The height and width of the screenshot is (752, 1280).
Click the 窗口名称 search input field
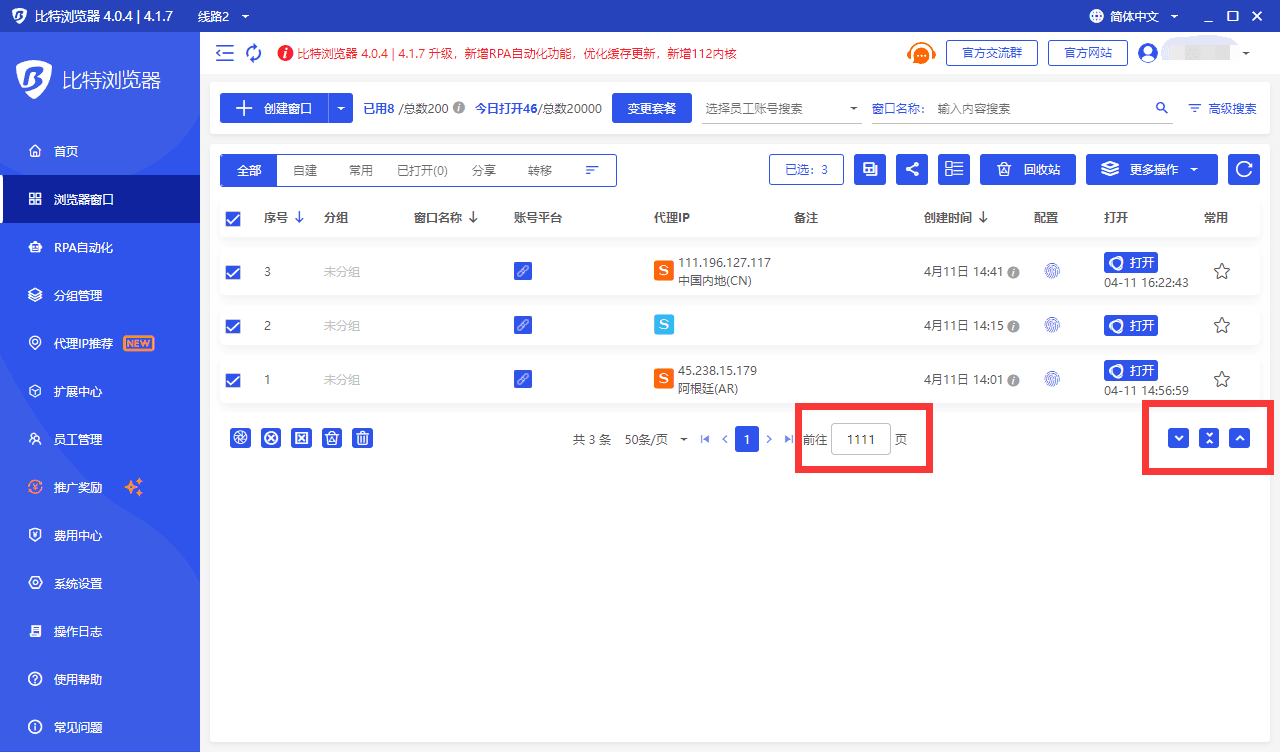click(1043, 108)
